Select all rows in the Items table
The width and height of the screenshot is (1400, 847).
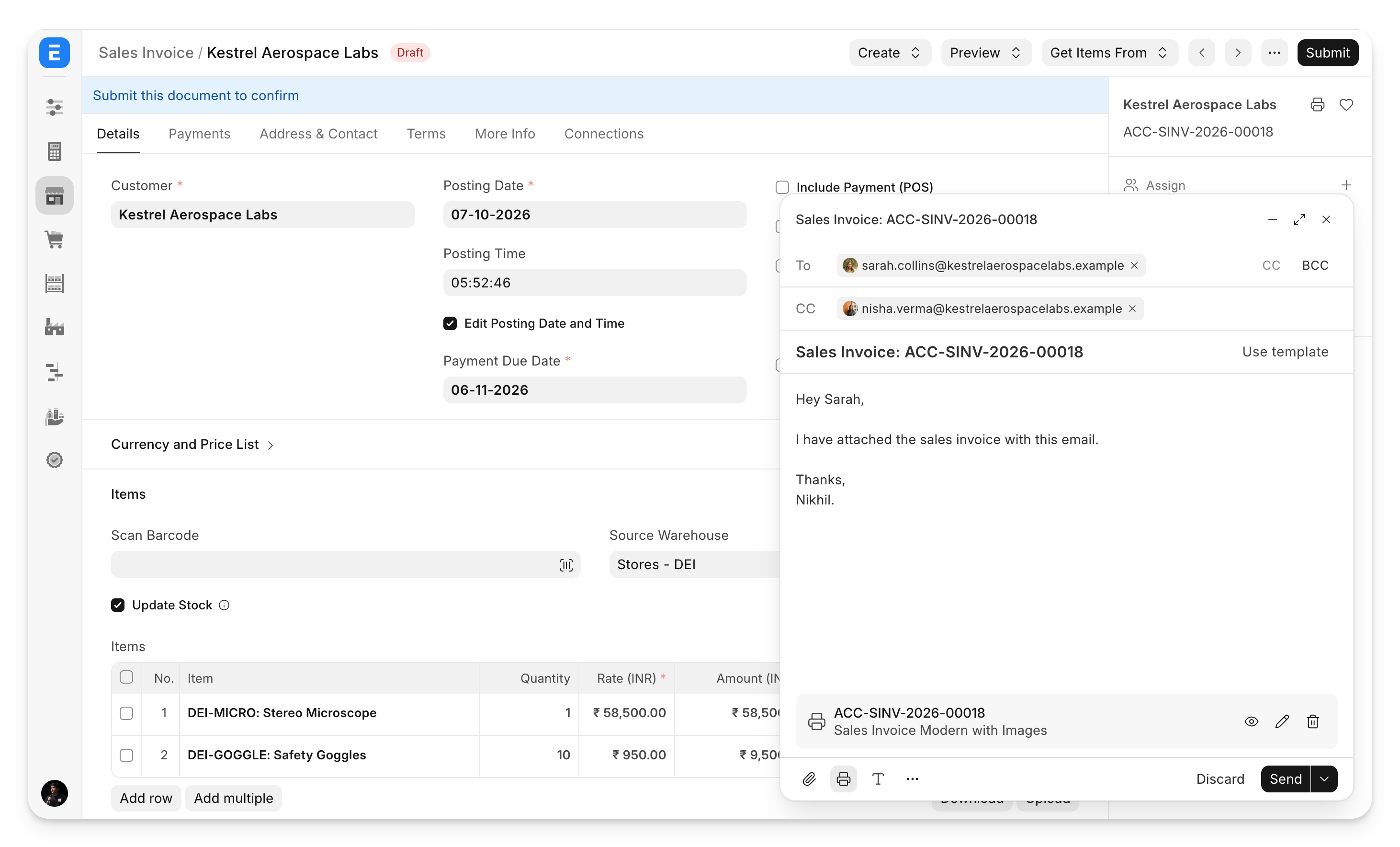[126, 677]
